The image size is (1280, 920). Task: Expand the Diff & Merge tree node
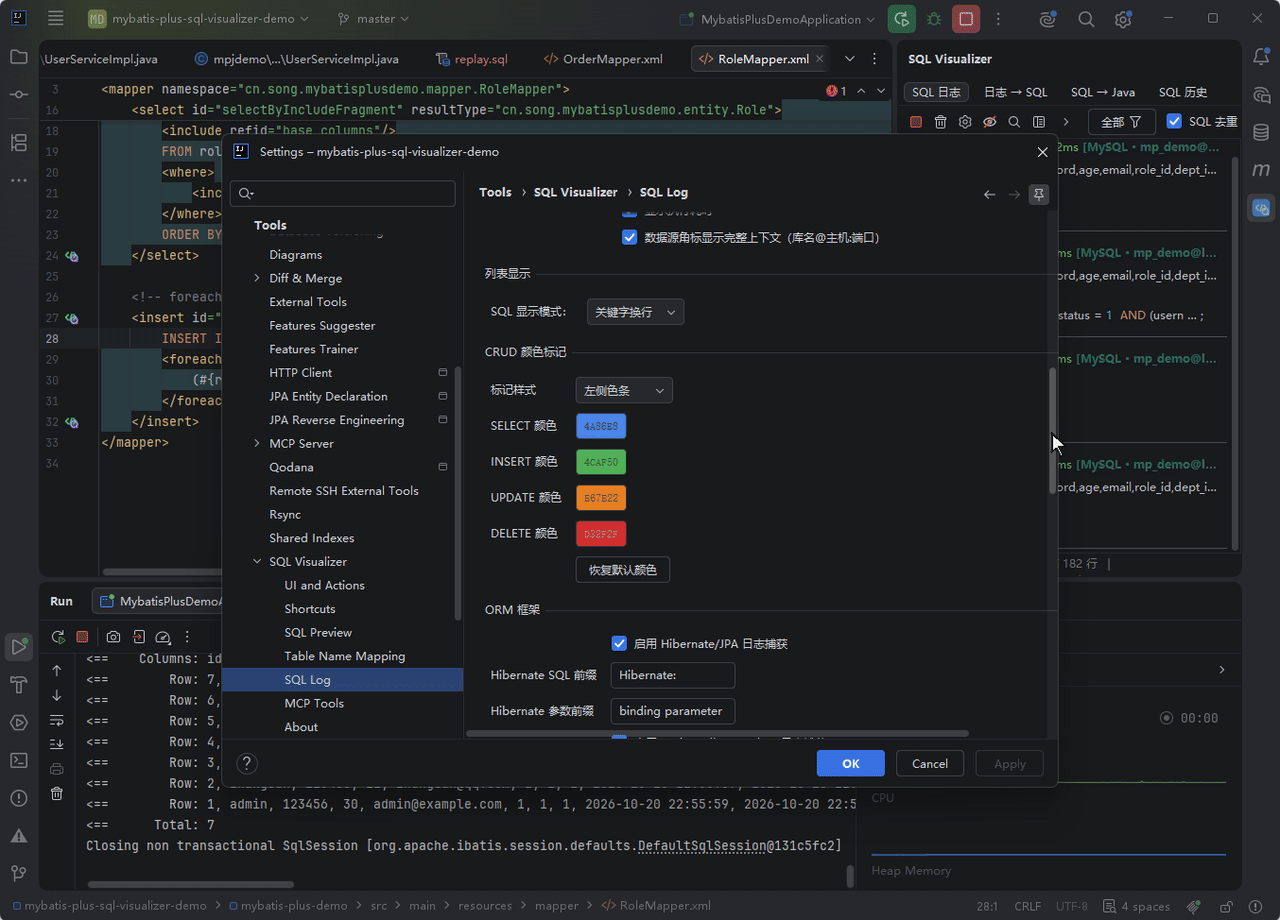(257, 278)
